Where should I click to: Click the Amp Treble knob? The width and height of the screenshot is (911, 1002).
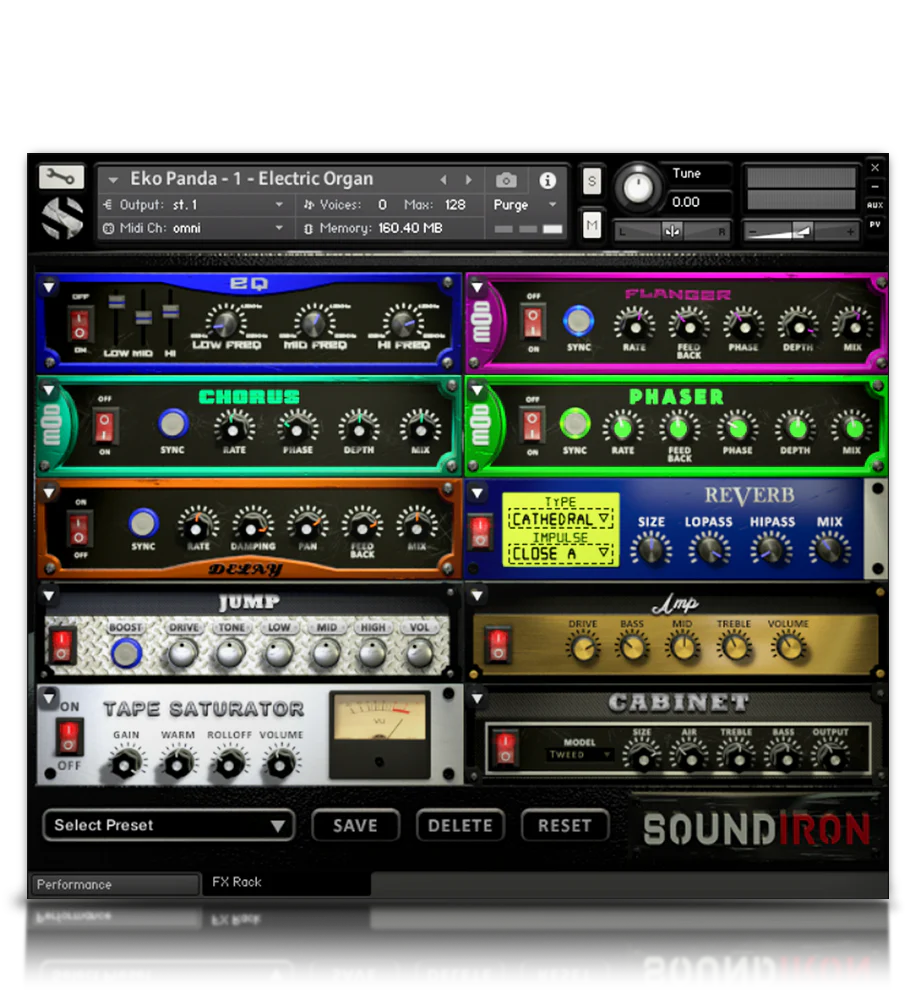tap(733, 647)
